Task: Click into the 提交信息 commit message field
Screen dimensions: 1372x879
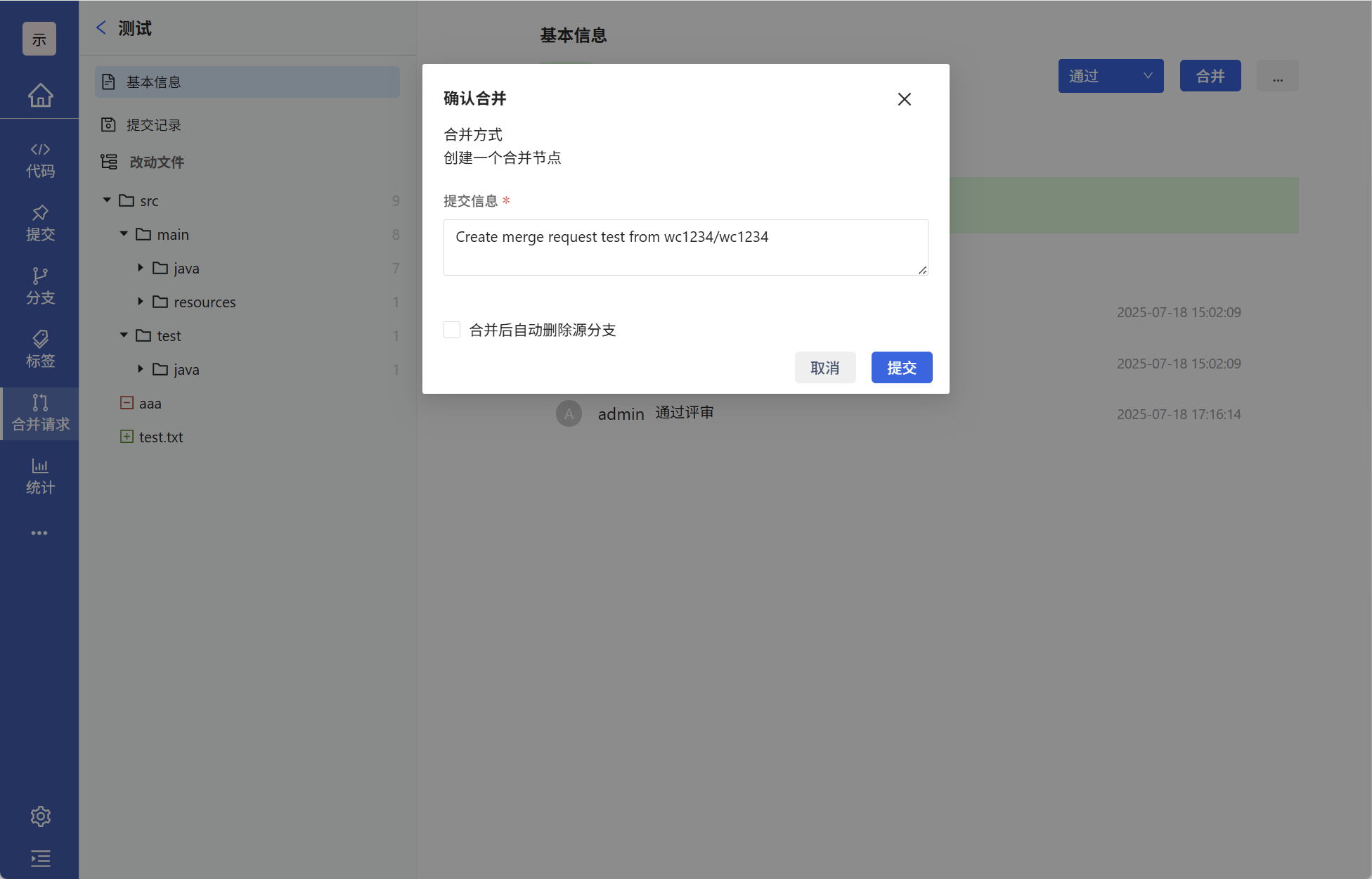Action: [685, 248]
